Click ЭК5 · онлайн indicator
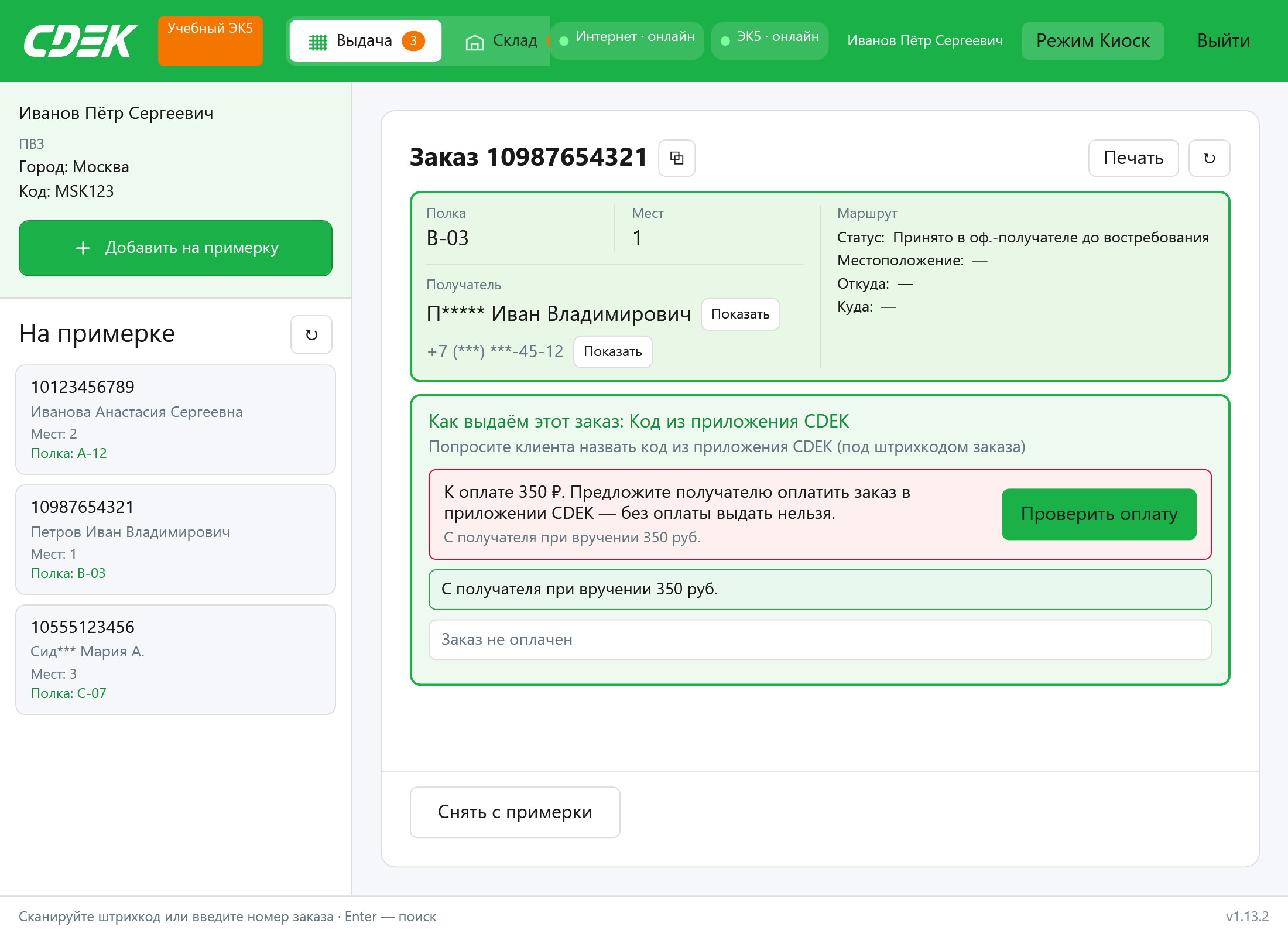This screenshot has height=937, width=1288. [769, 41]
